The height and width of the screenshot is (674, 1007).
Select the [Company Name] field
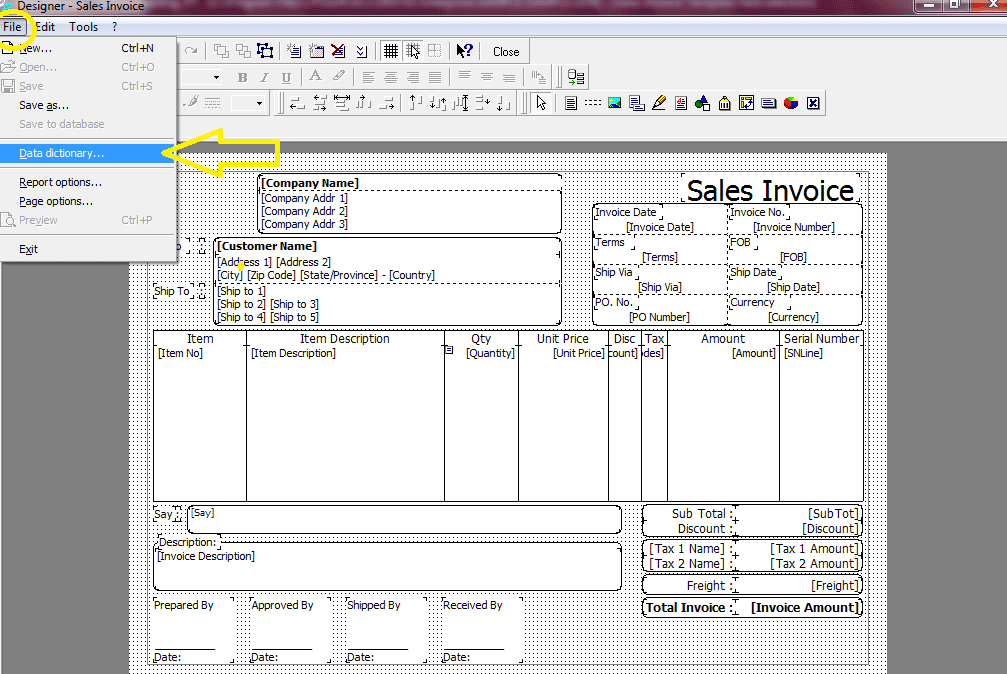pyautogui.click(x=310, y=183)
